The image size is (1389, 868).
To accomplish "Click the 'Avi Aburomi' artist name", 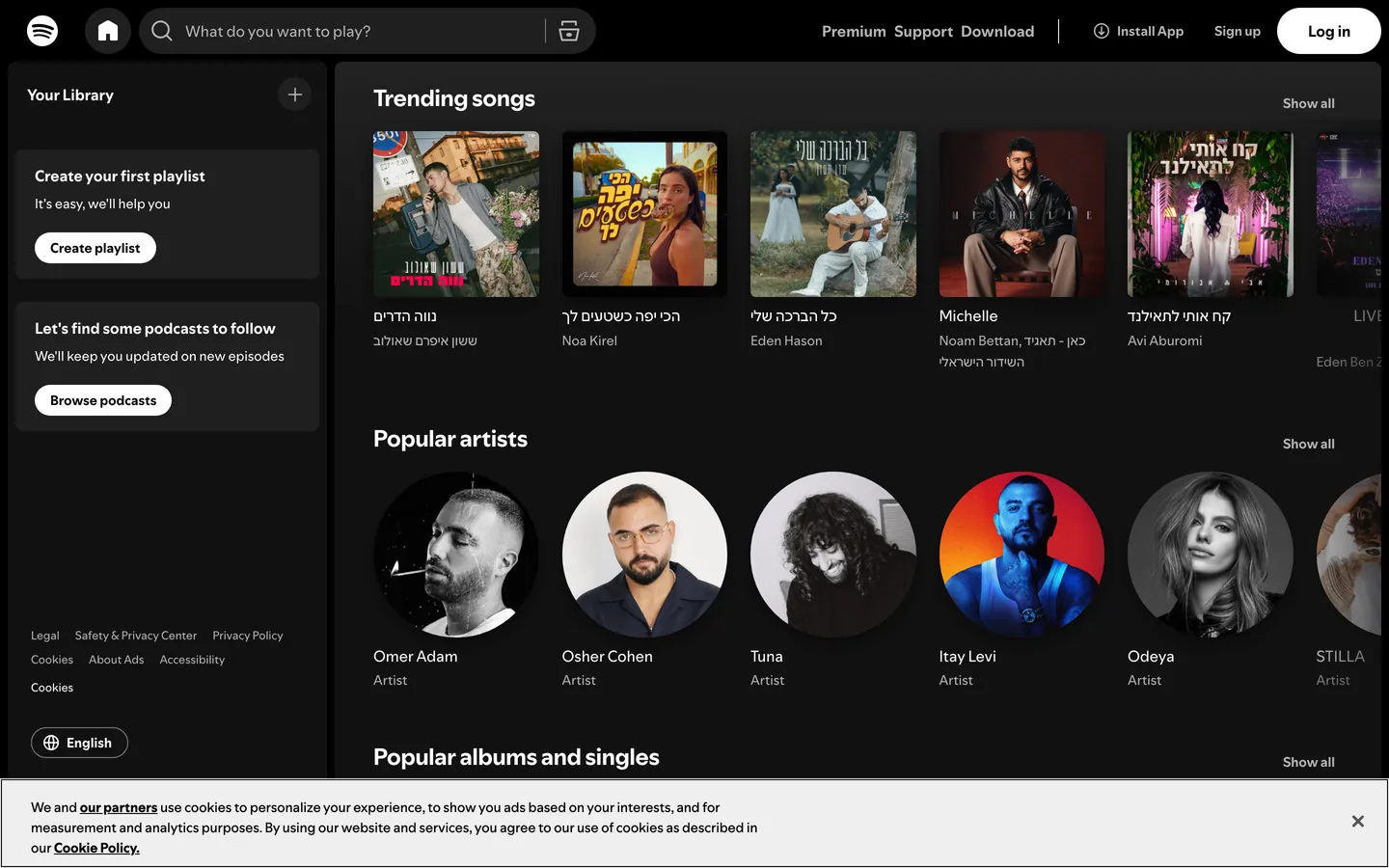I will (x=1164, y=340).
